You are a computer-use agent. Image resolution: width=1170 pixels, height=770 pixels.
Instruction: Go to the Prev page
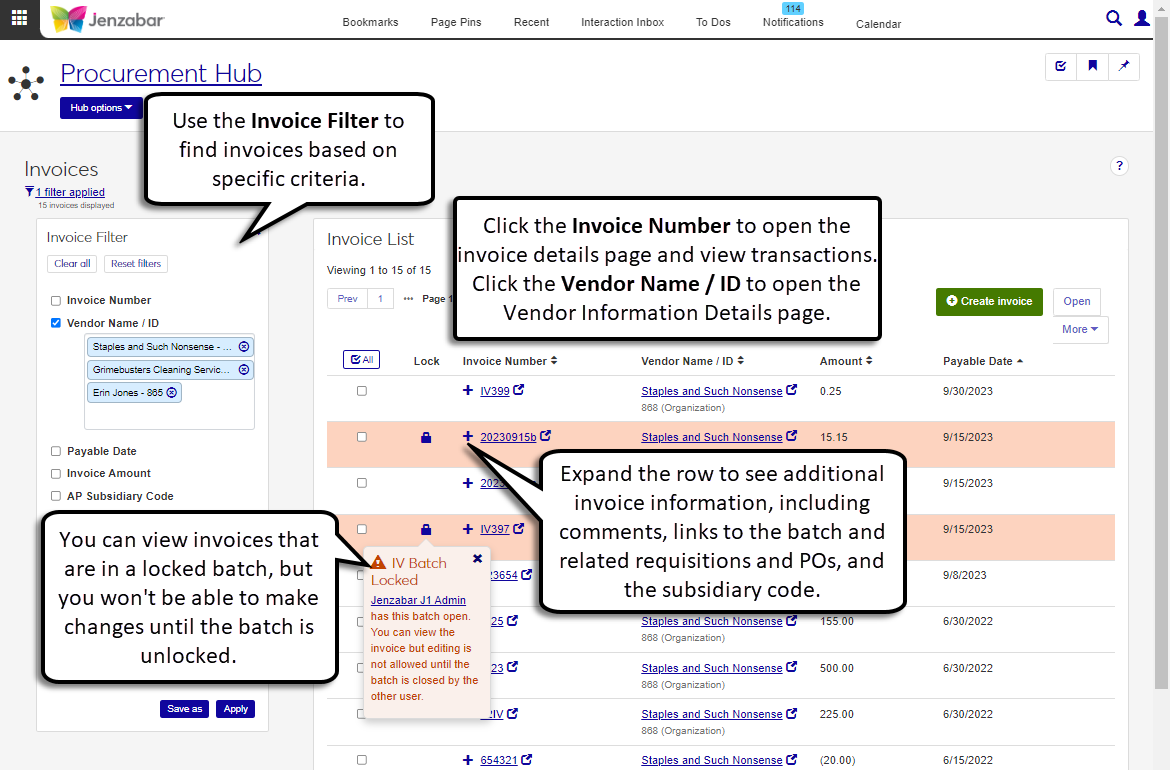point(348,298)
